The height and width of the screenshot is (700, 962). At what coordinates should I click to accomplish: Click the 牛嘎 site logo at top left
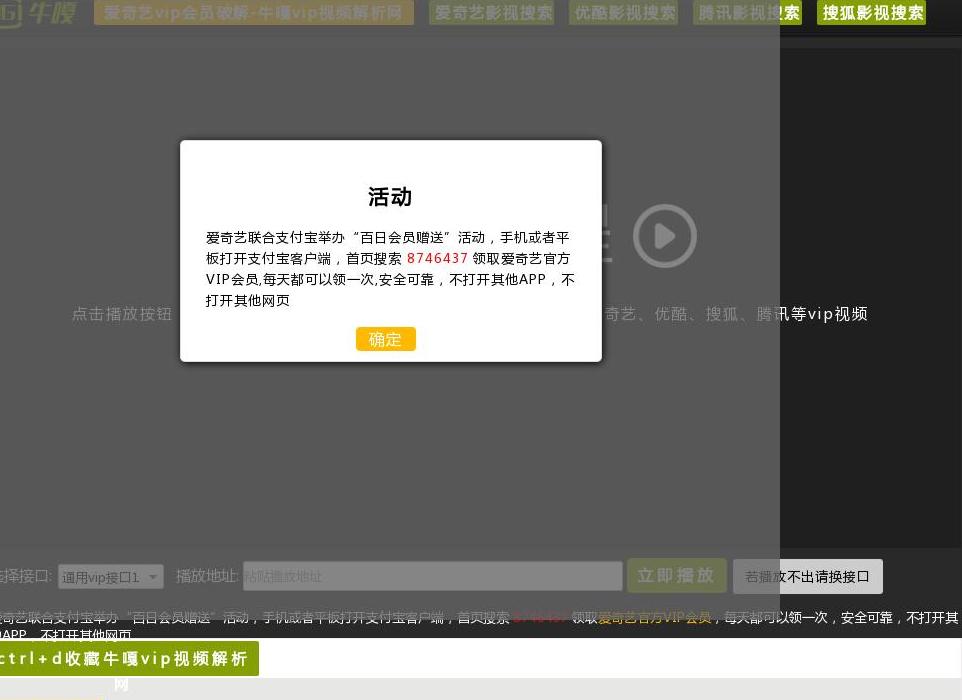coord(38,13)
